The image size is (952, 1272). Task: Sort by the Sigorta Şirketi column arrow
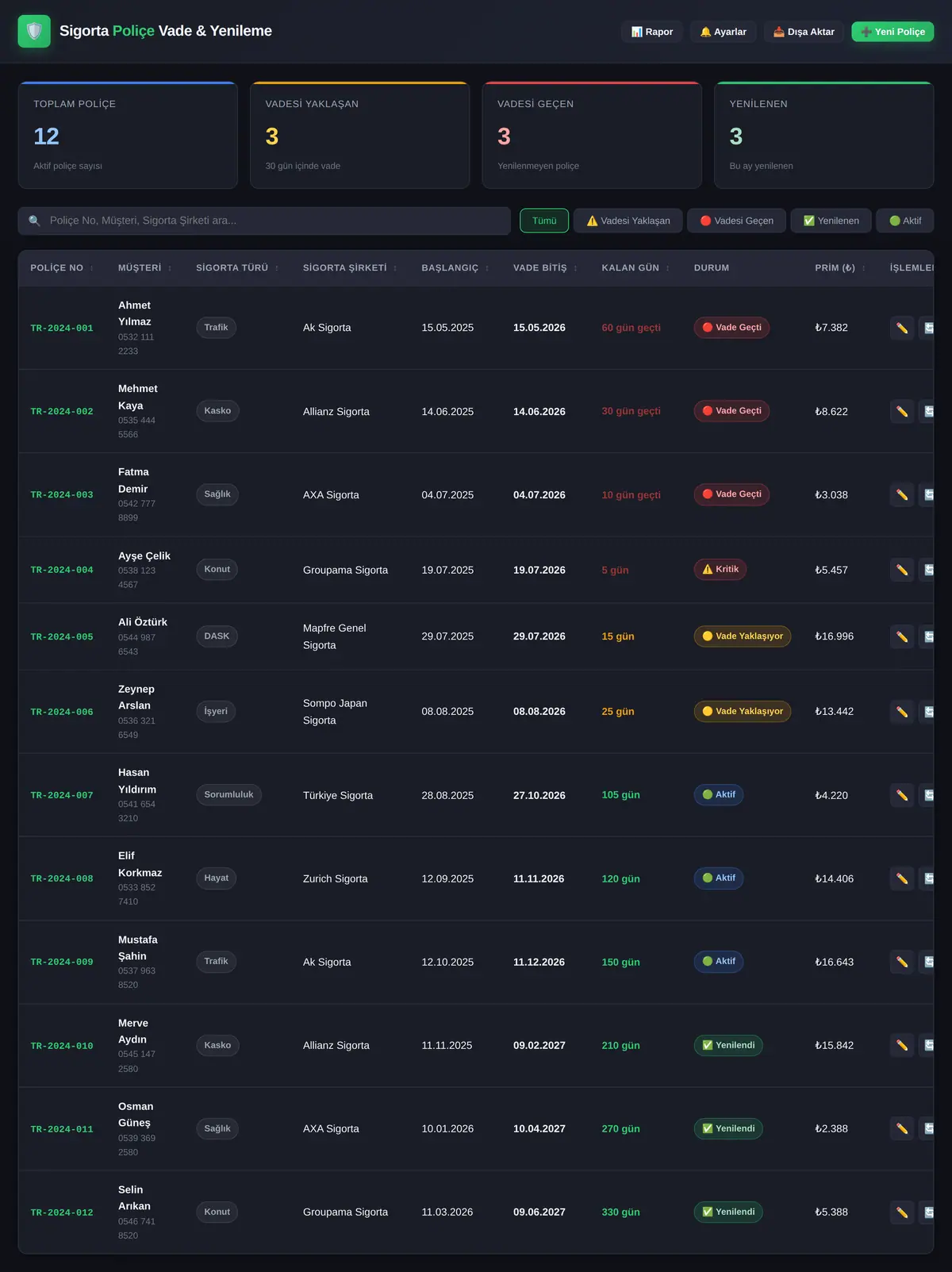395,268
